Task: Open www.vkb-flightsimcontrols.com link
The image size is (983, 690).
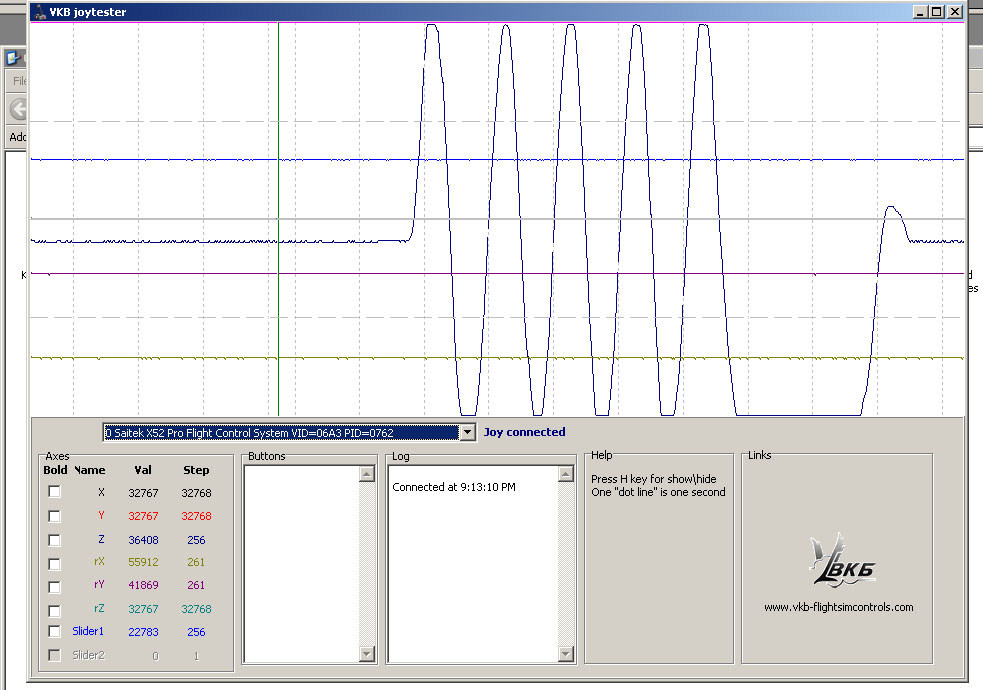Action: [838, 607]
